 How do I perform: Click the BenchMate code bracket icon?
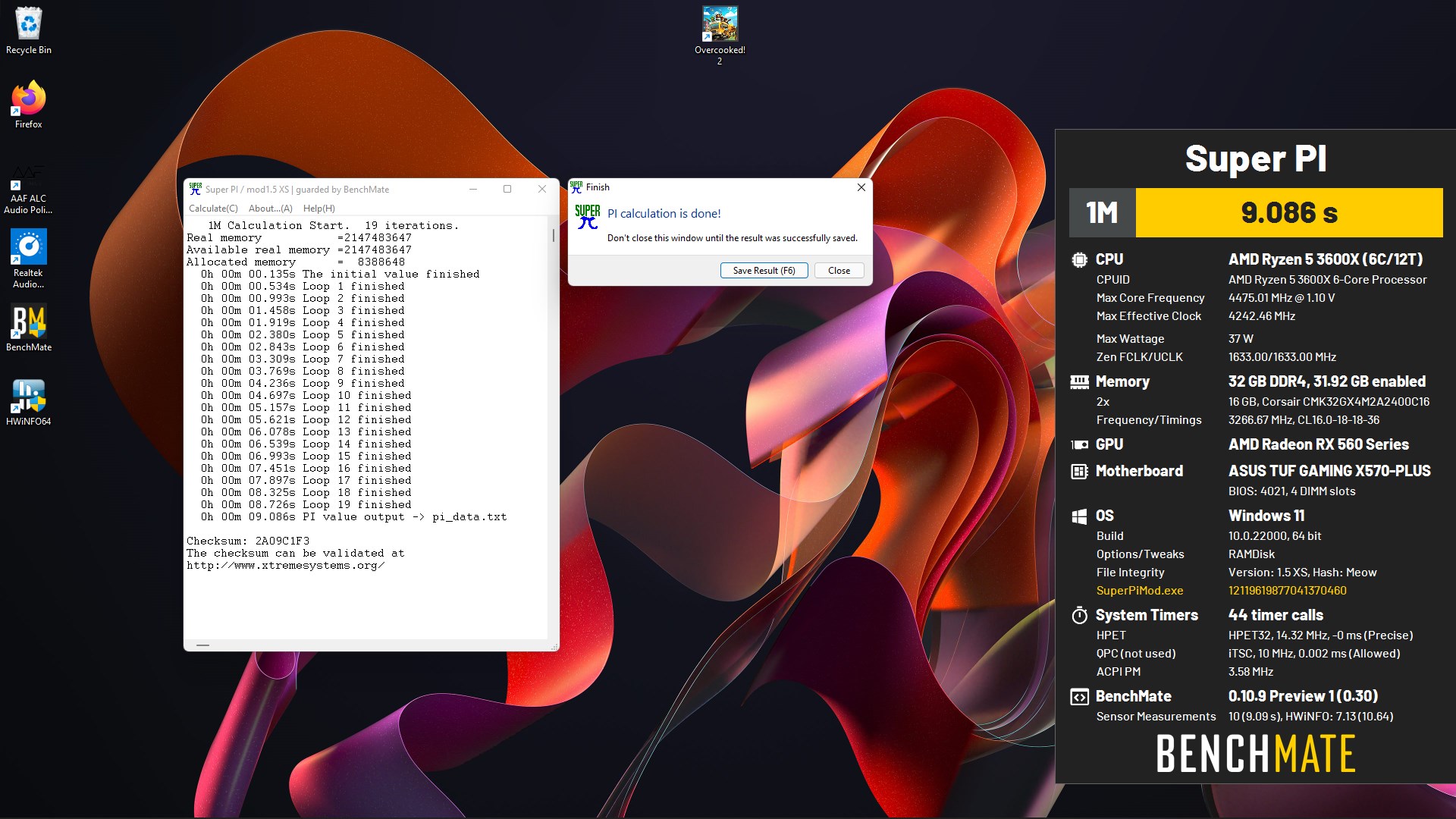(1079, 697)
